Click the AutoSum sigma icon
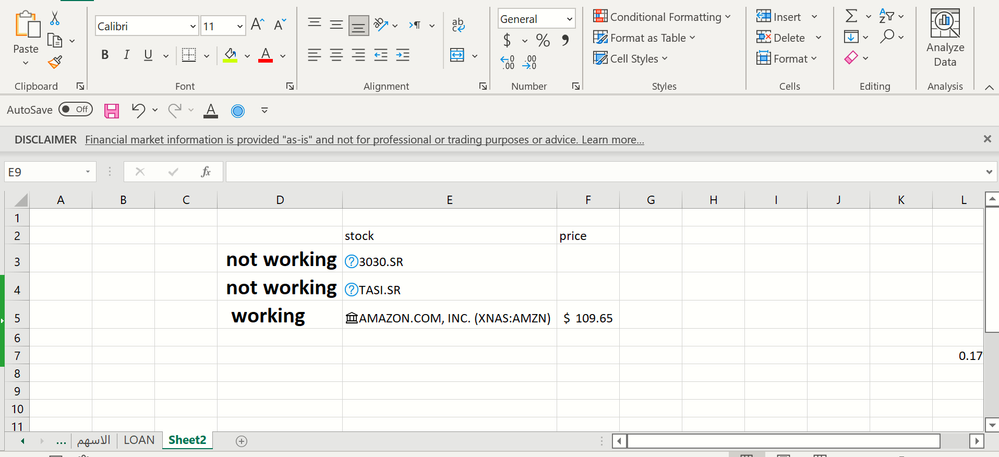 point(851,16)
